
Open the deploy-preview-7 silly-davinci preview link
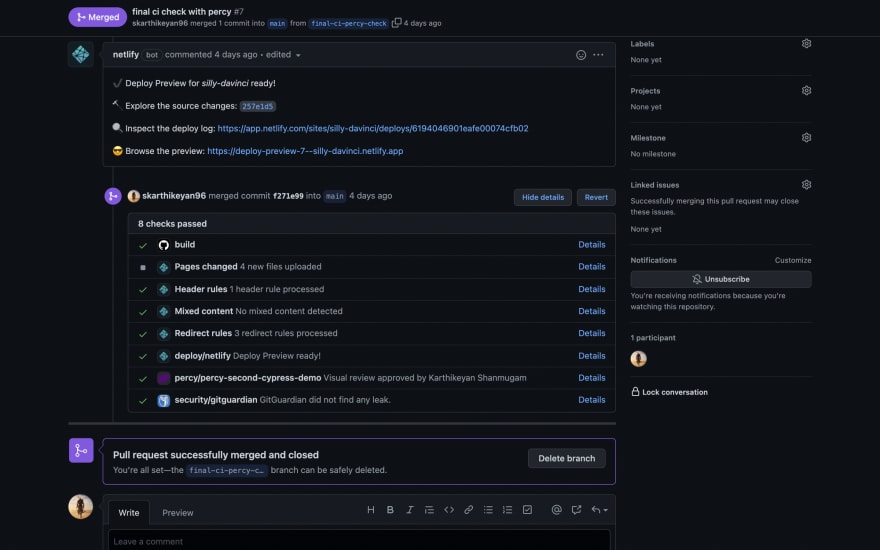pyautogui.click(x=305, y=151)
